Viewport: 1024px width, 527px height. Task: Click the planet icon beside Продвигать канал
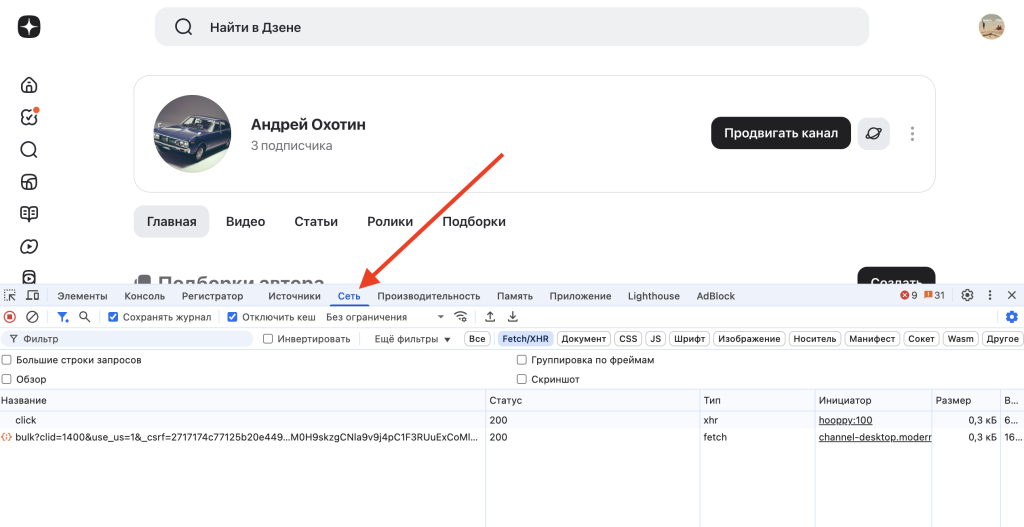pos(873,133)
